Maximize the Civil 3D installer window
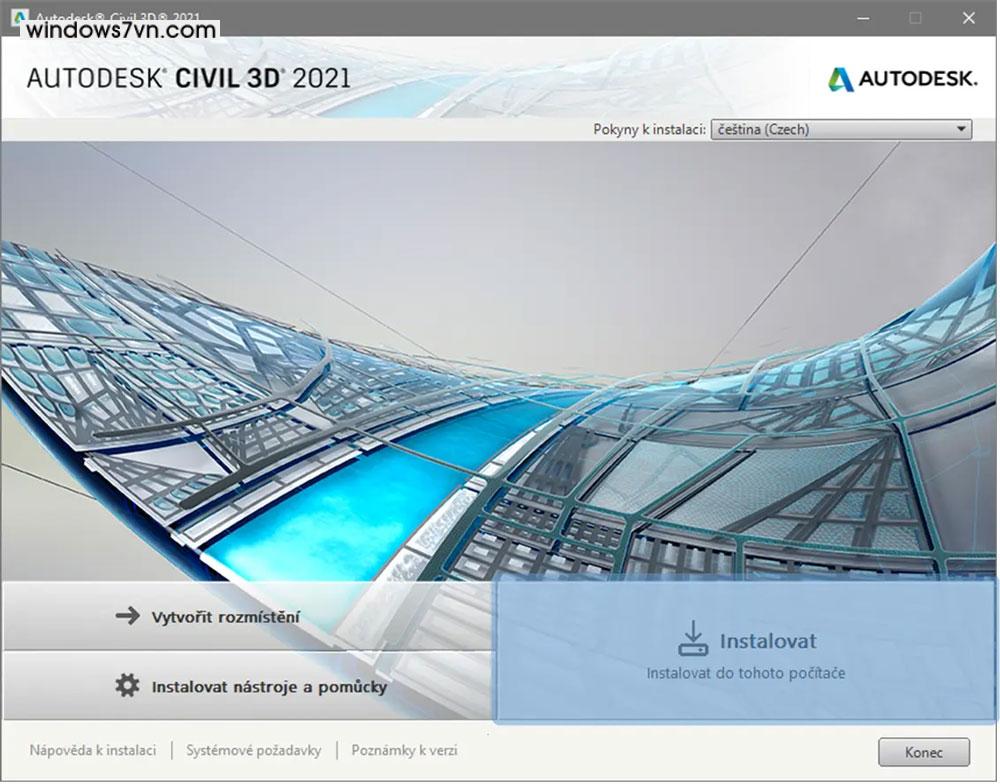The image size is (1000, 784). 913,17
